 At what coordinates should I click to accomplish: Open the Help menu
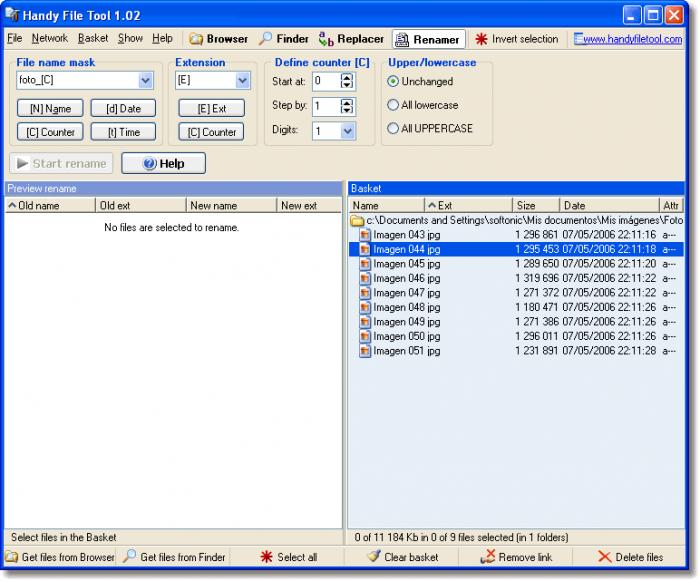[x=162, y=38]
